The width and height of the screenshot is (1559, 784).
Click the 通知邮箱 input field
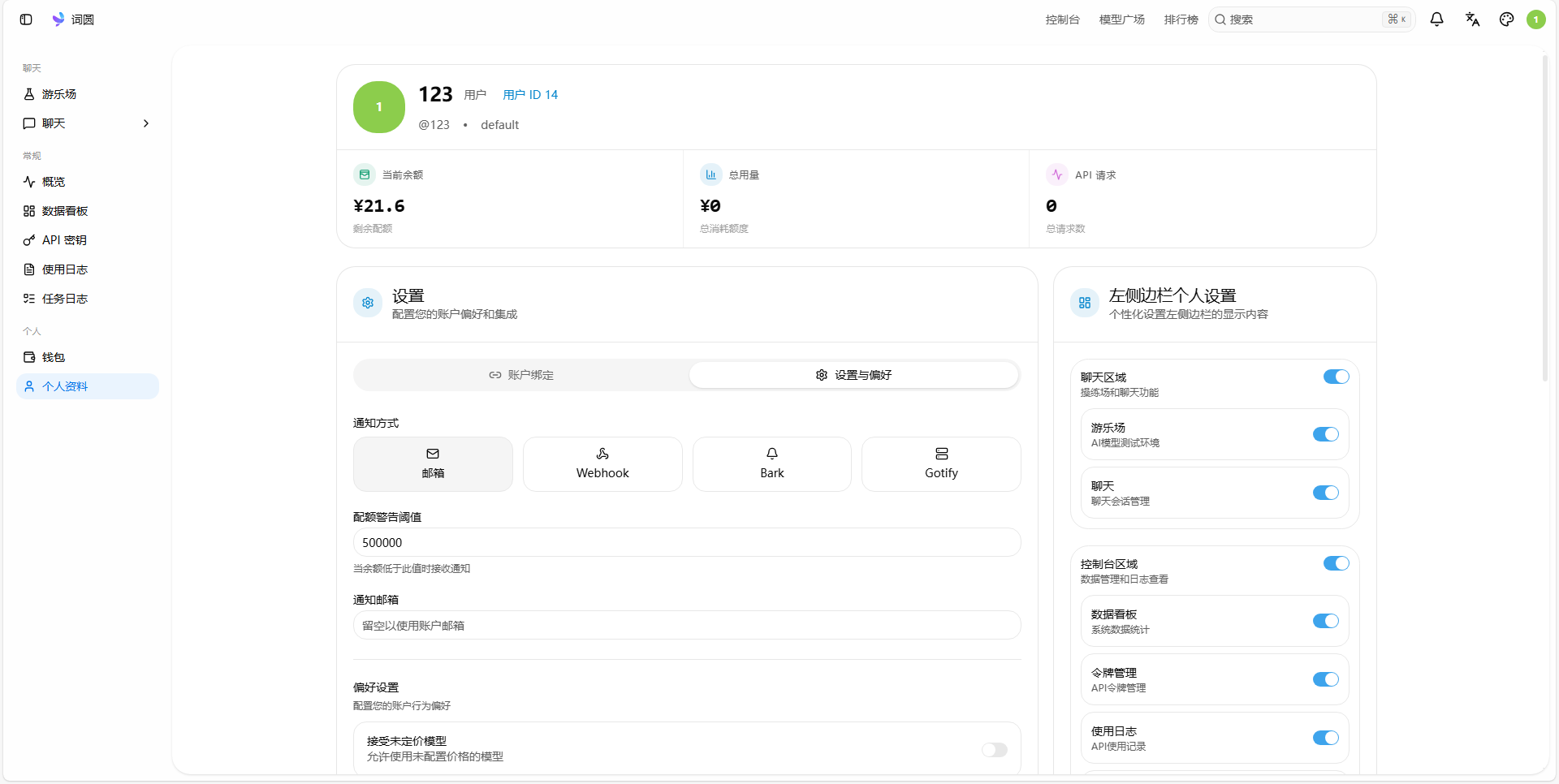tap(687, 625)
